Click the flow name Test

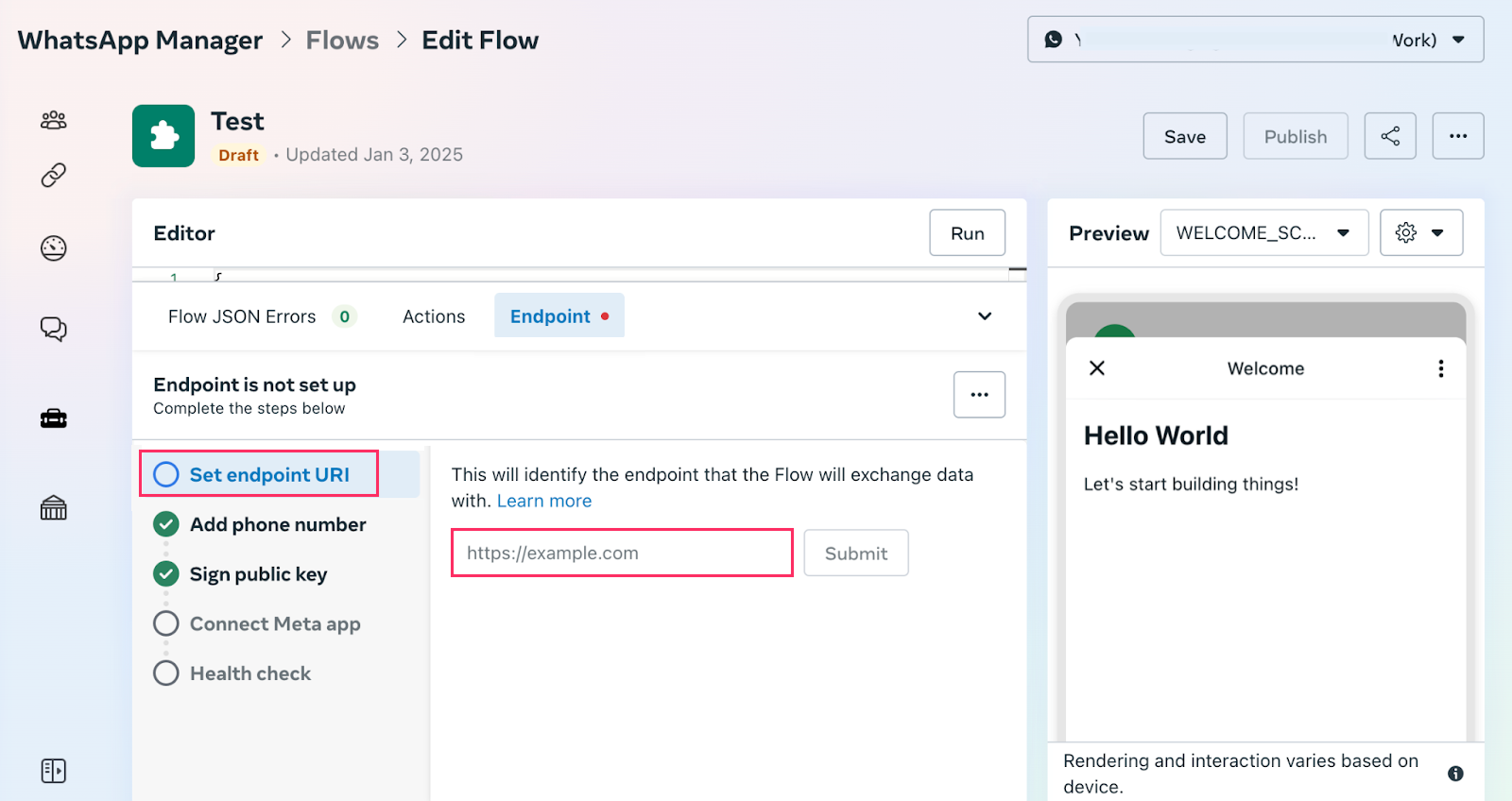pos(237,122)
